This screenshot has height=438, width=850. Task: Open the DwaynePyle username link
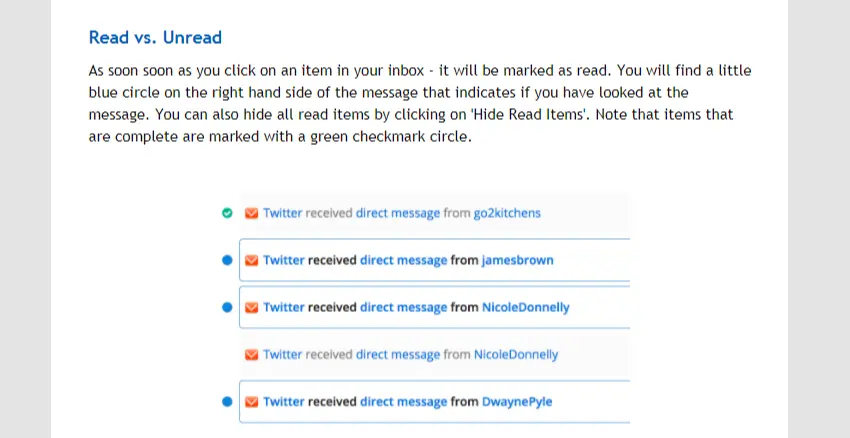pos(517,402)
